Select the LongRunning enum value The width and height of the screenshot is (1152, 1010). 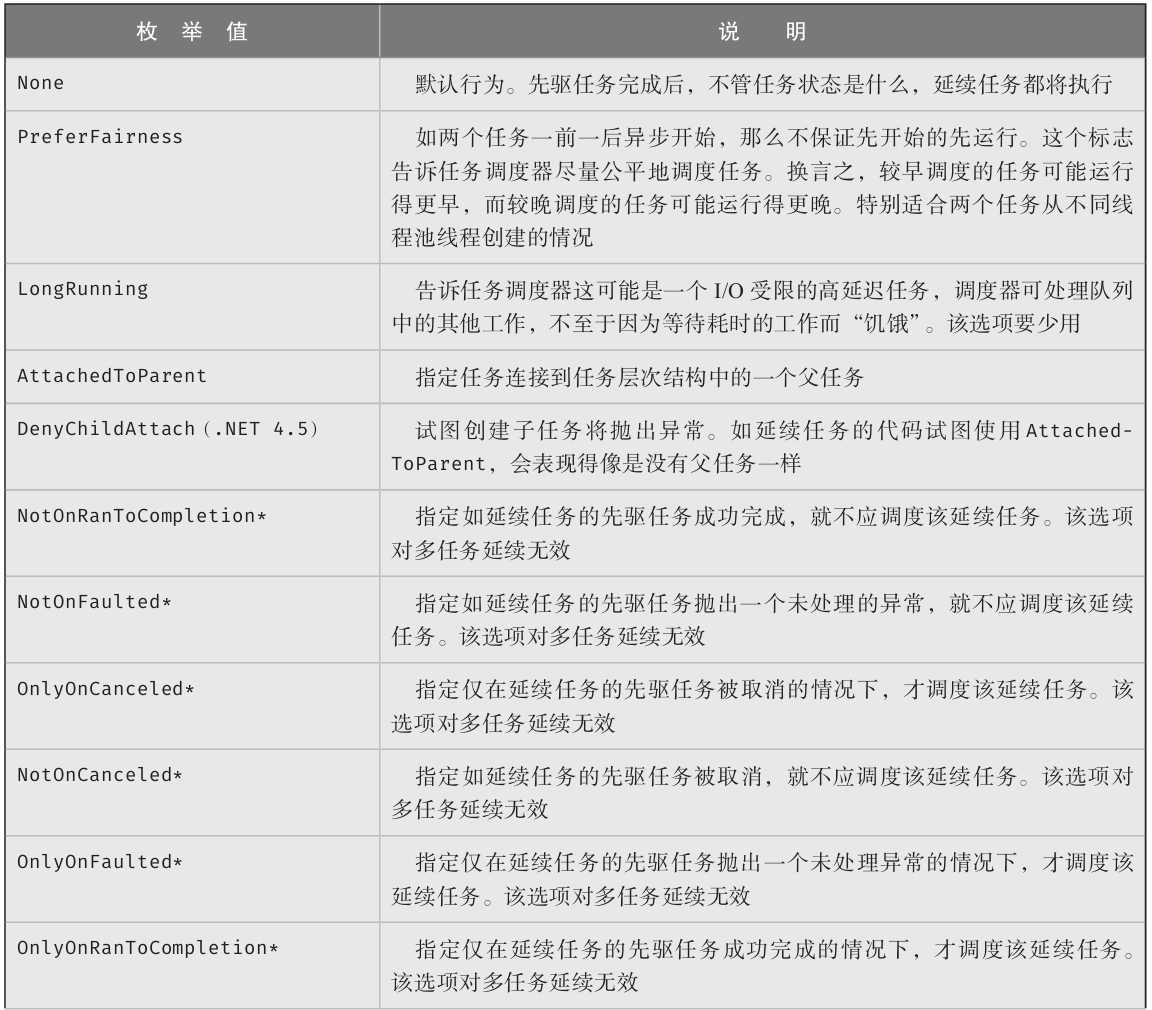click(x=83, y=289)
